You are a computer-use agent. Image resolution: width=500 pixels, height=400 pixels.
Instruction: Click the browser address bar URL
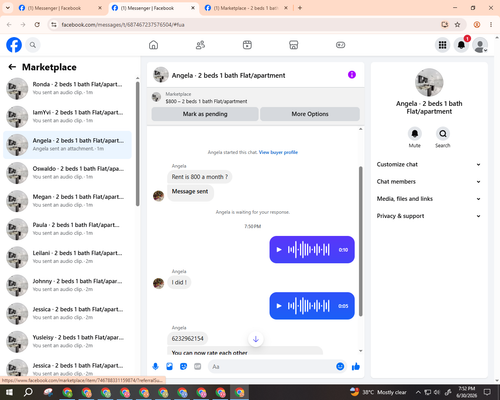click(x=123, y=25)
